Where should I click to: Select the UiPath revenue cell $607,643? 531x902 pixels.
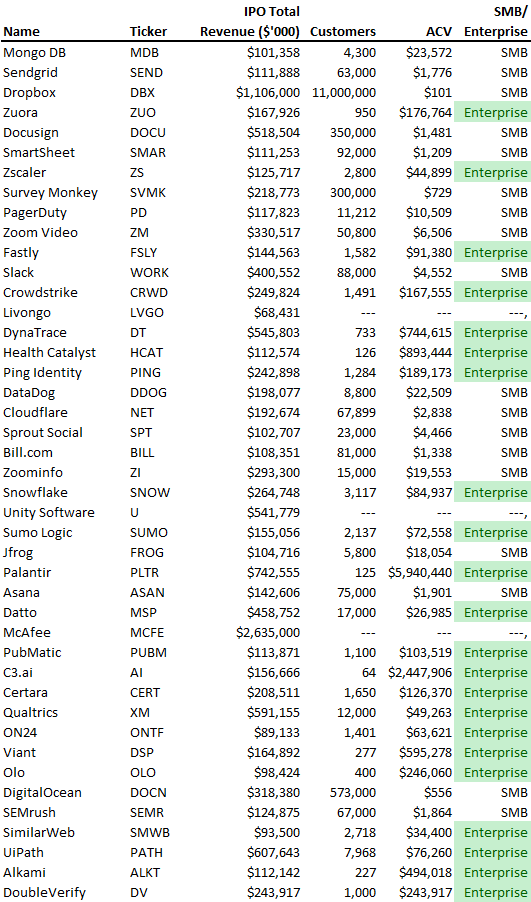[x=274, y=853]
